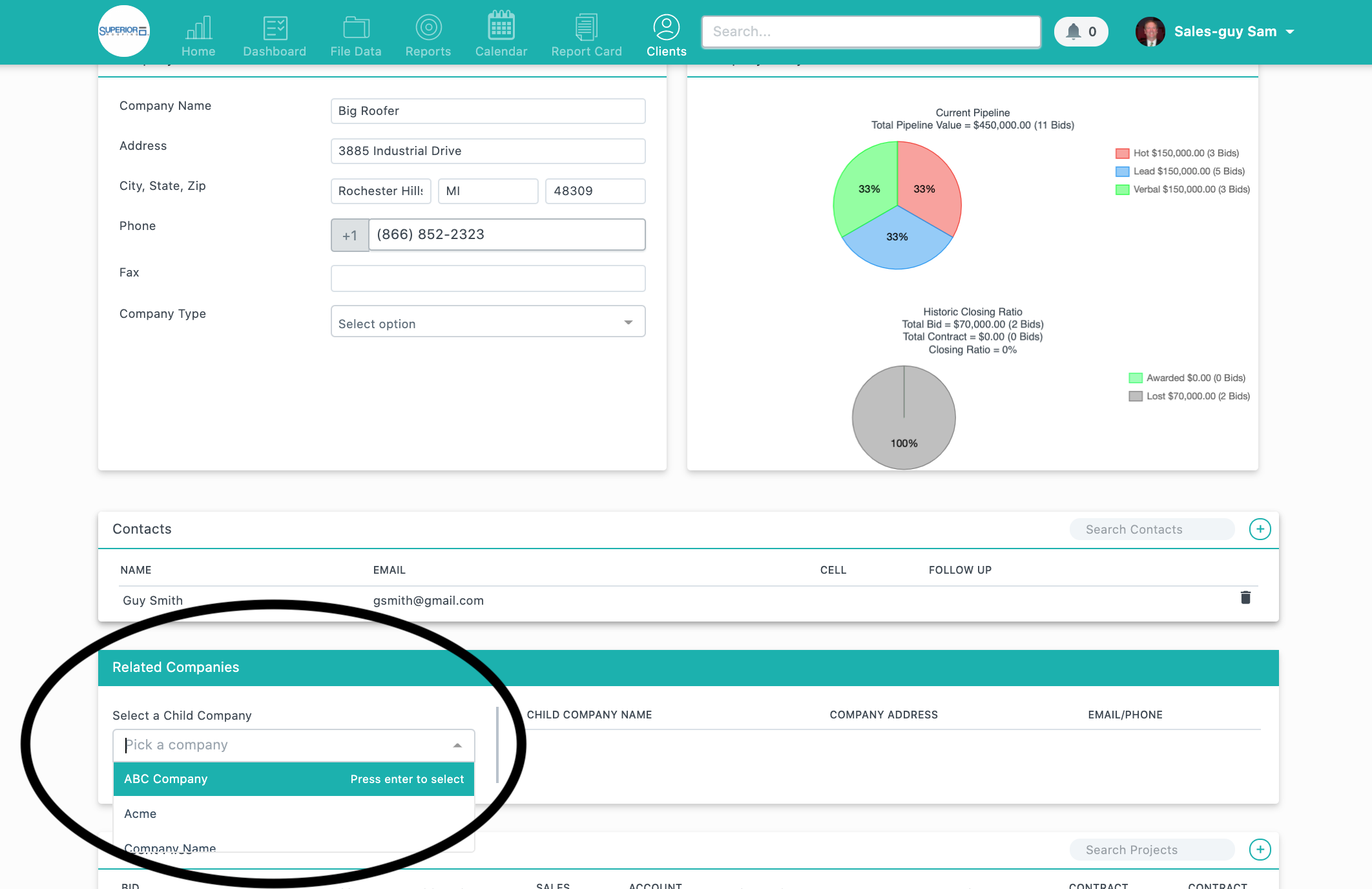Open the Reports page
Screen dimensions: 1372x889
tap(428, 36)
